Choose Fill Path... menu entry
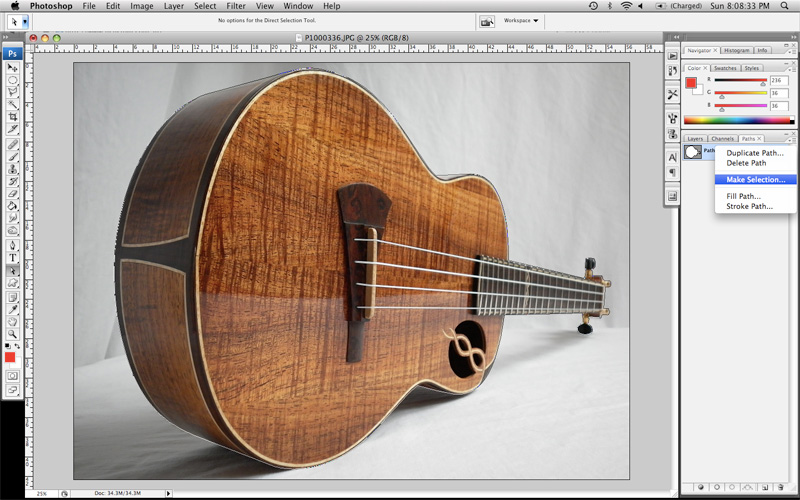The height and width of the screenshot is (500, 800). pyautogui.click(x=743, y=196)
